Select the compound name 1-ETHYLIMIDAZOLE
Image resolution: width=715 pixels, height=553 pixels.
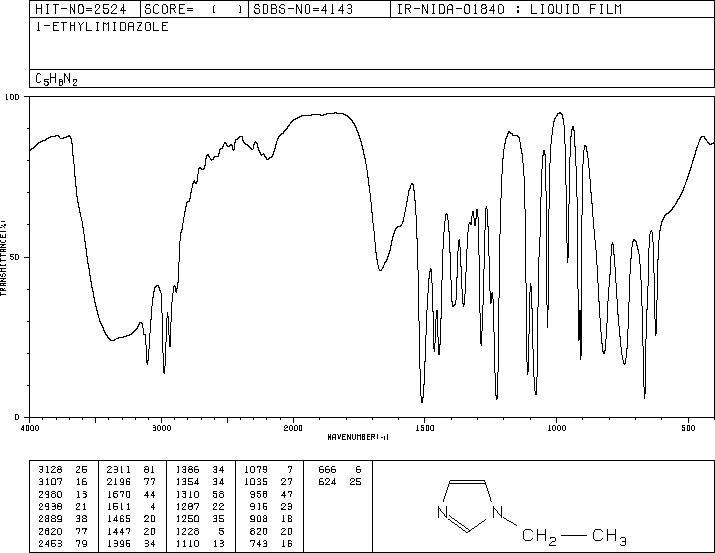click(x=102, y=26)
